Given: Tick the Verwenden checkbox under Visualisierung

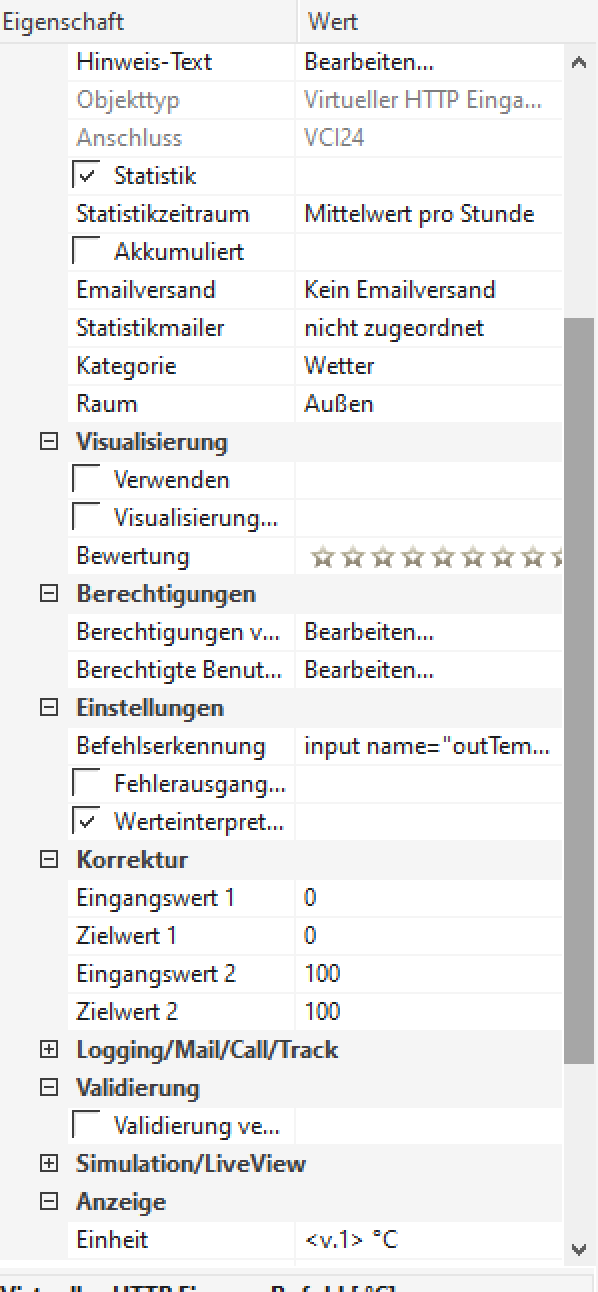Looking at the screenshot, I should tap(88, 480).
